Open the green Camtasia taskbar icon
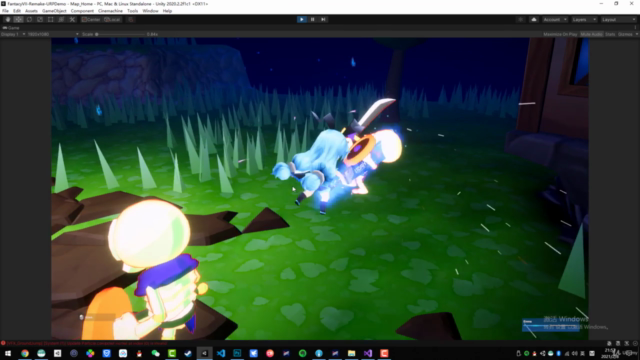The width and height of the screenshot is (640, 360). (172, 353)
